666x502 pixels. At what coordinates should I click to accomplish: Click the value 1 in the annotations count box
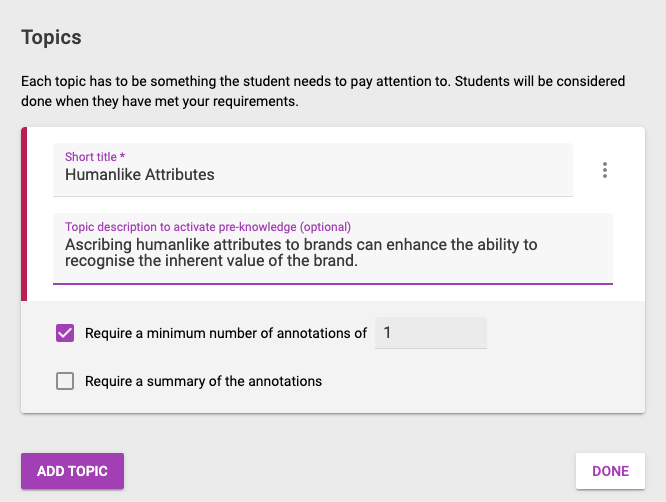click(387, 333)
